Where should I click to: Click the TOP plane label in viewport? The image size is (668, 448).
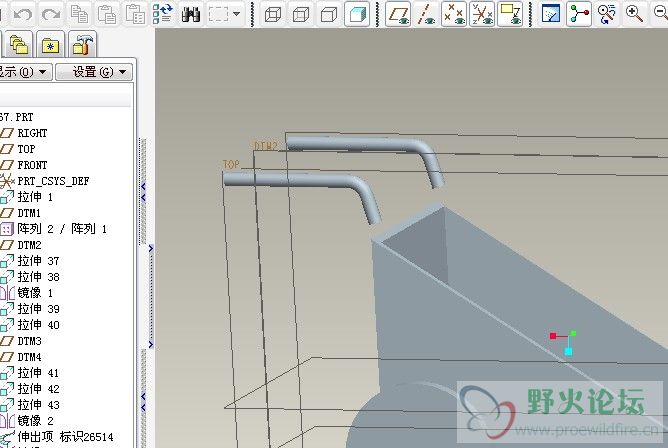tap(231, 164)
